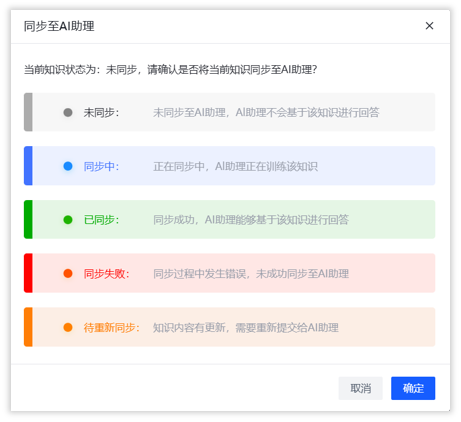Click the 取消 cancel button
Screen dimensions: 461x422
pos(361,388)
